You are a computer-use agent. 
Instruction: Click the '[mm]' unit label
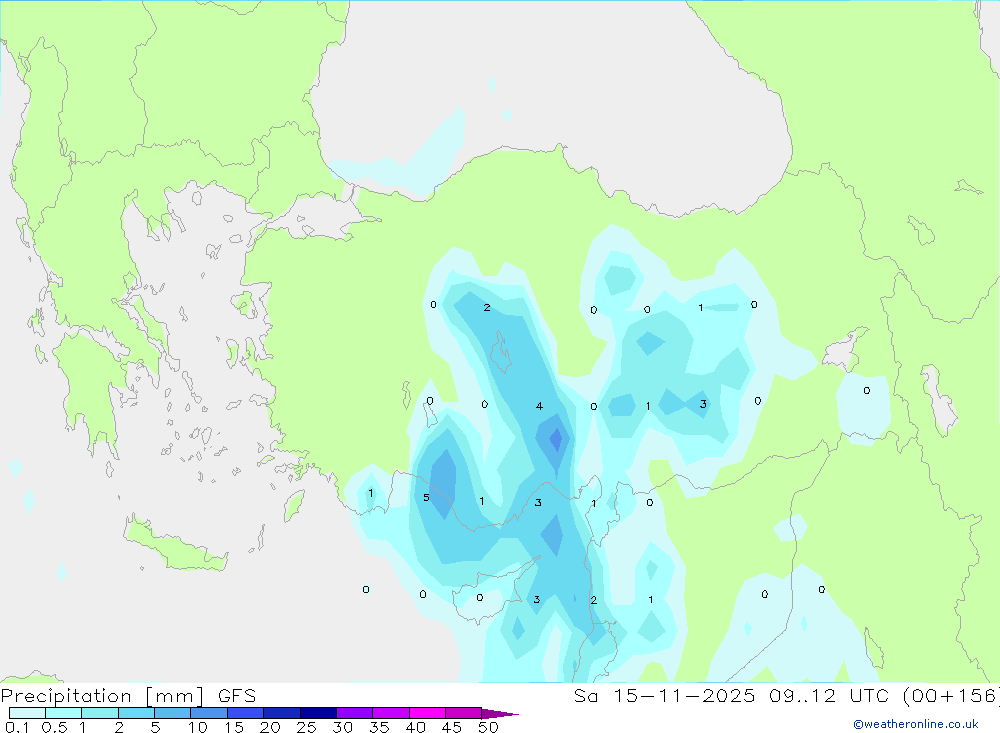click(175, 695)
